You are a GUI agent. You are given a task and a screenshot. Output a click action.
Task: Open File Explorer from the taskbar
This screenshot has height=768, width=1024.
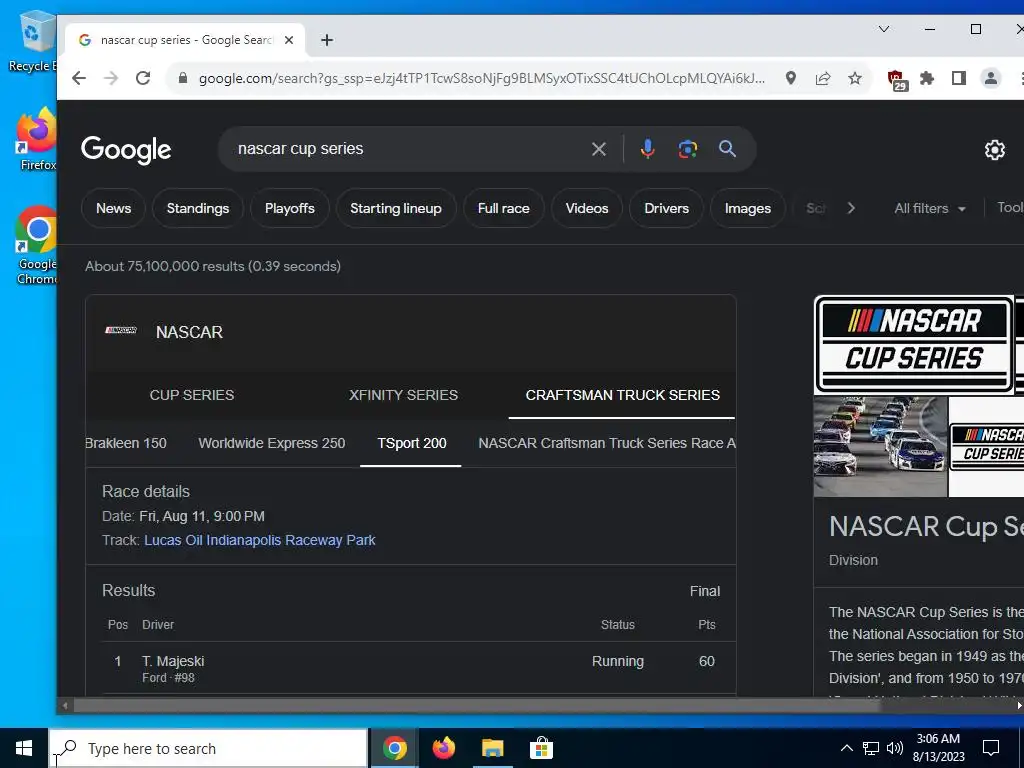(x=492, y=748)
